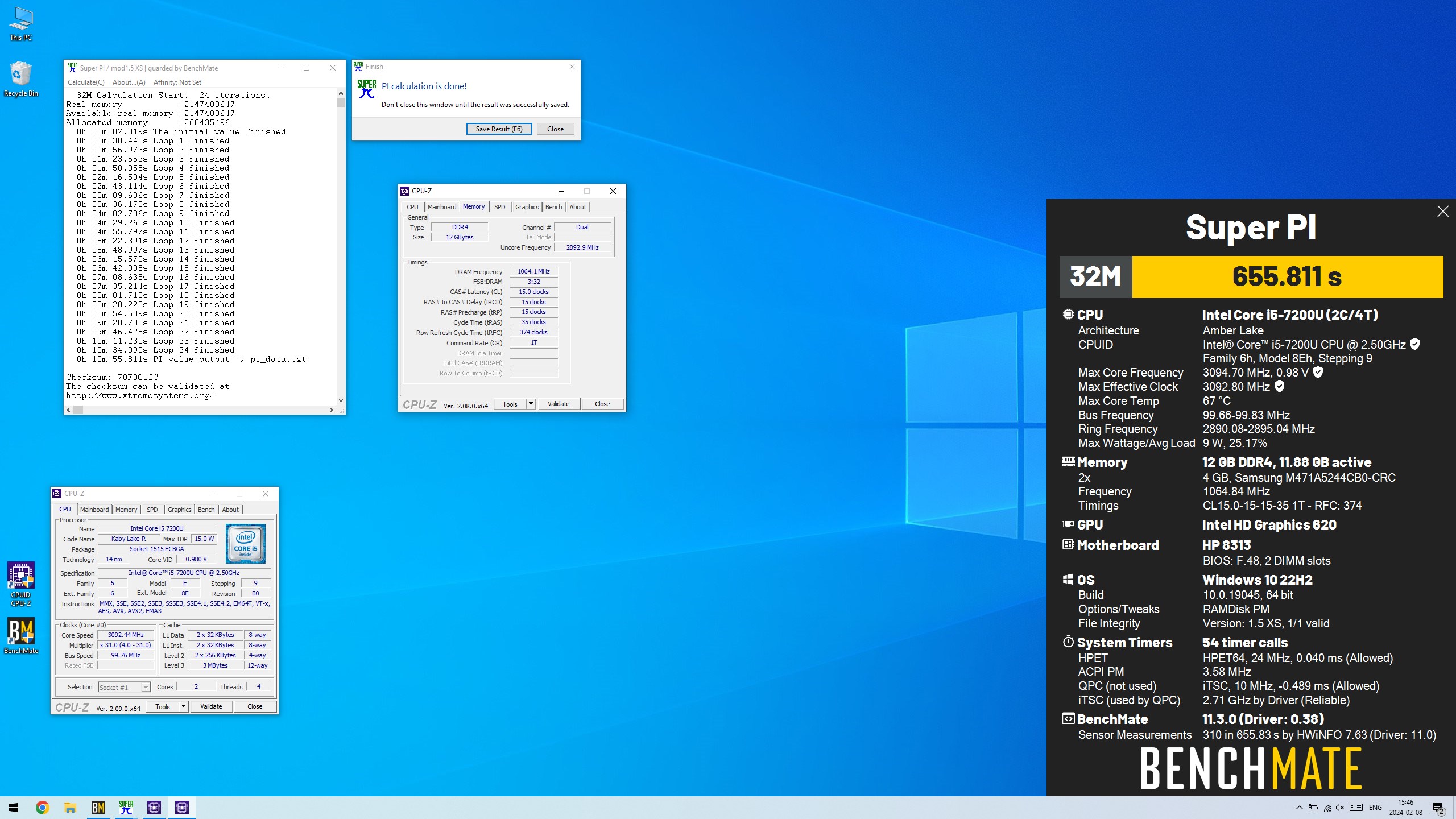Maximize the Super PI window
This screenshot has height=819, width=1456.
point(307,68)
